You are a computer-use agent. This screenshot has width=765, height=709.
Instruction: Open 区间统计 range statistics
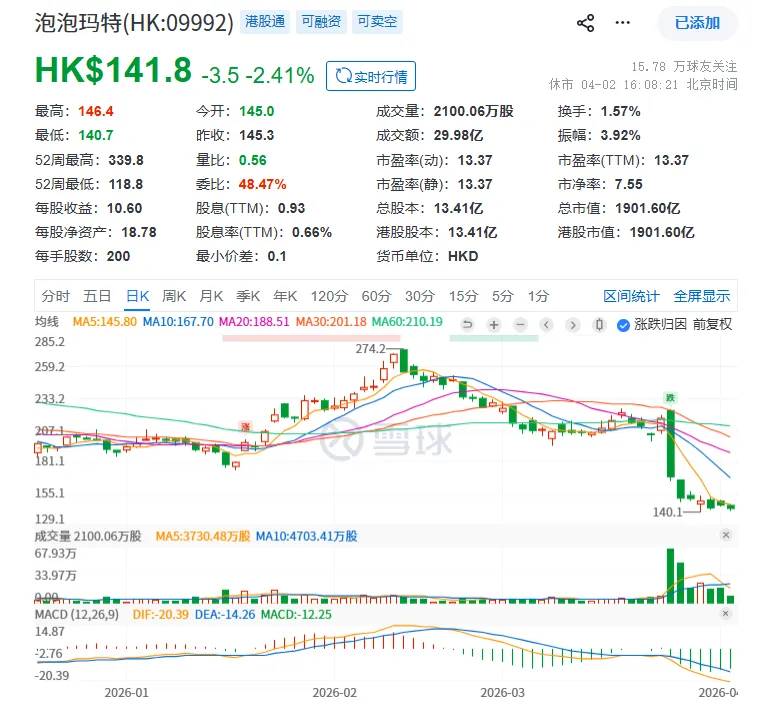coord(631,296)
